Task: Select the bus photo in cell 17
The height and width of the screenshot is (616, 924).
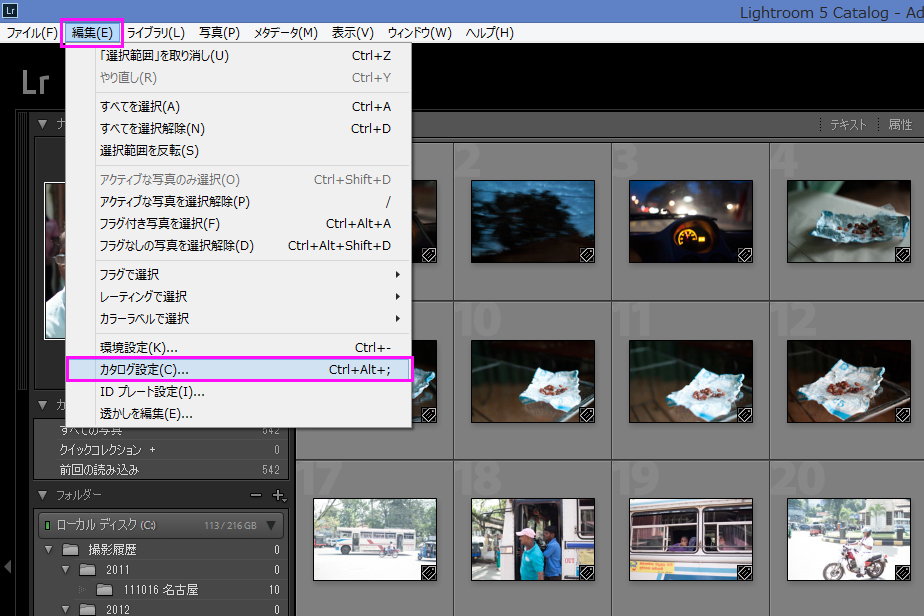Action: tap(375, 539)
